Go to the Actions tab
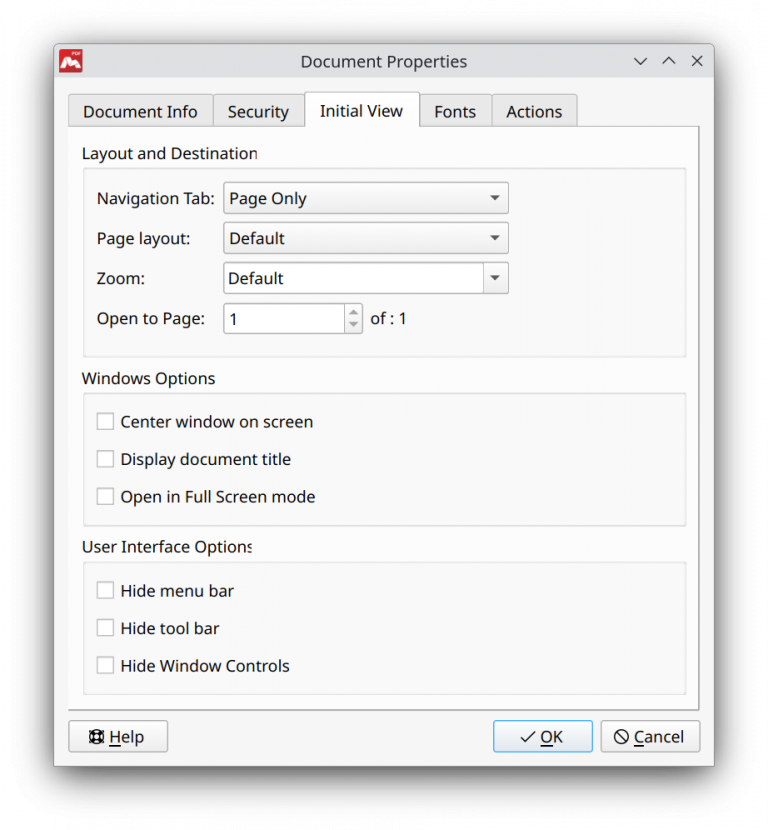The height and width of the screenshot is (830, 768). pyautogui.click(x=534, y=111)
